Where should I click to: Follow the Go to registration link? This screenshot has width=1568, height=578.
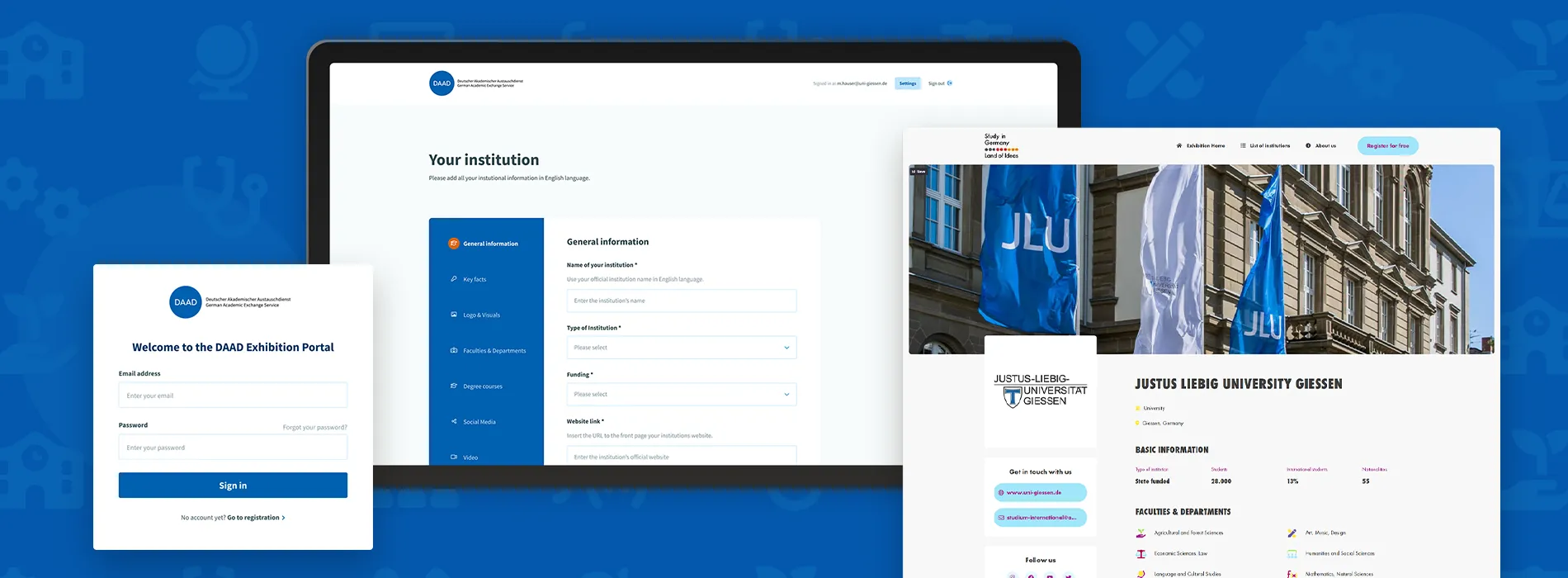(256, 518)
